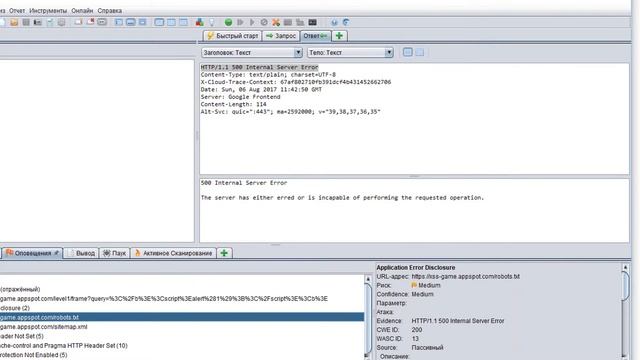The width and height of the screenshot is (640, 360).
Task: Click the URL-адрес value in alert details
Action: (x=465, y=276)
